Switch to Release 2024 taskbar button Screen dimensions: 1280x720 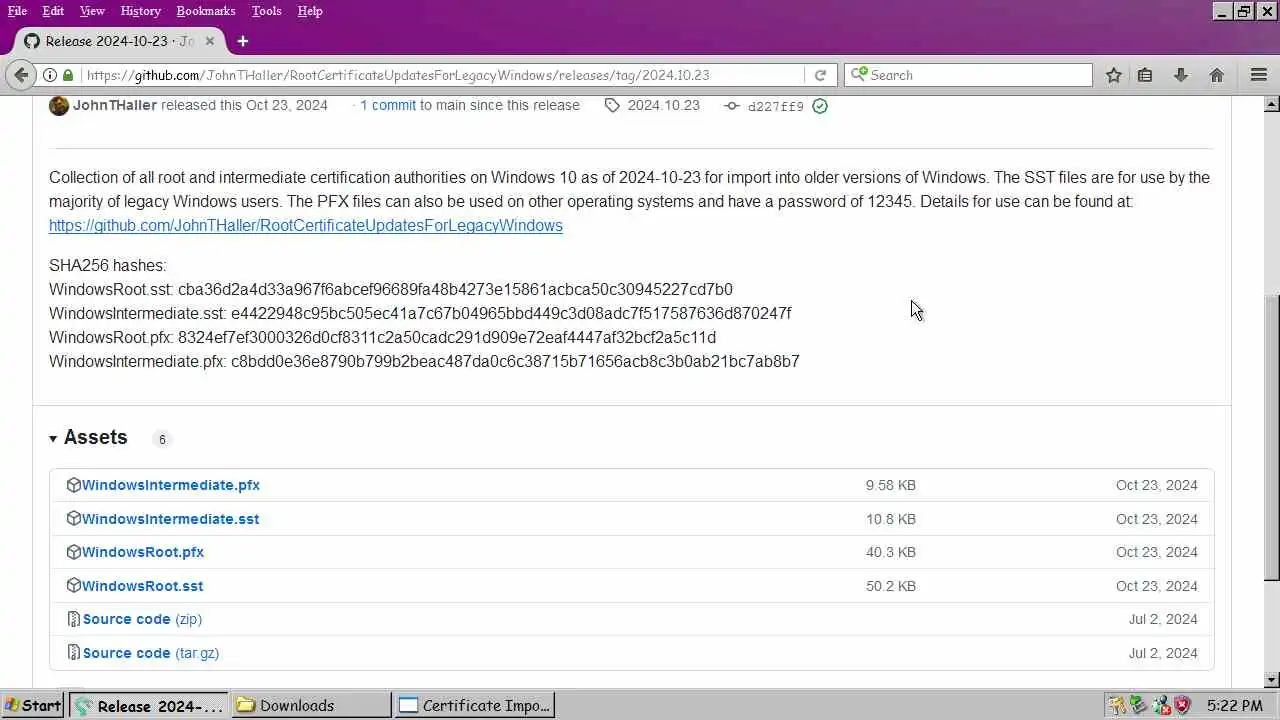(x=151, y=705)
